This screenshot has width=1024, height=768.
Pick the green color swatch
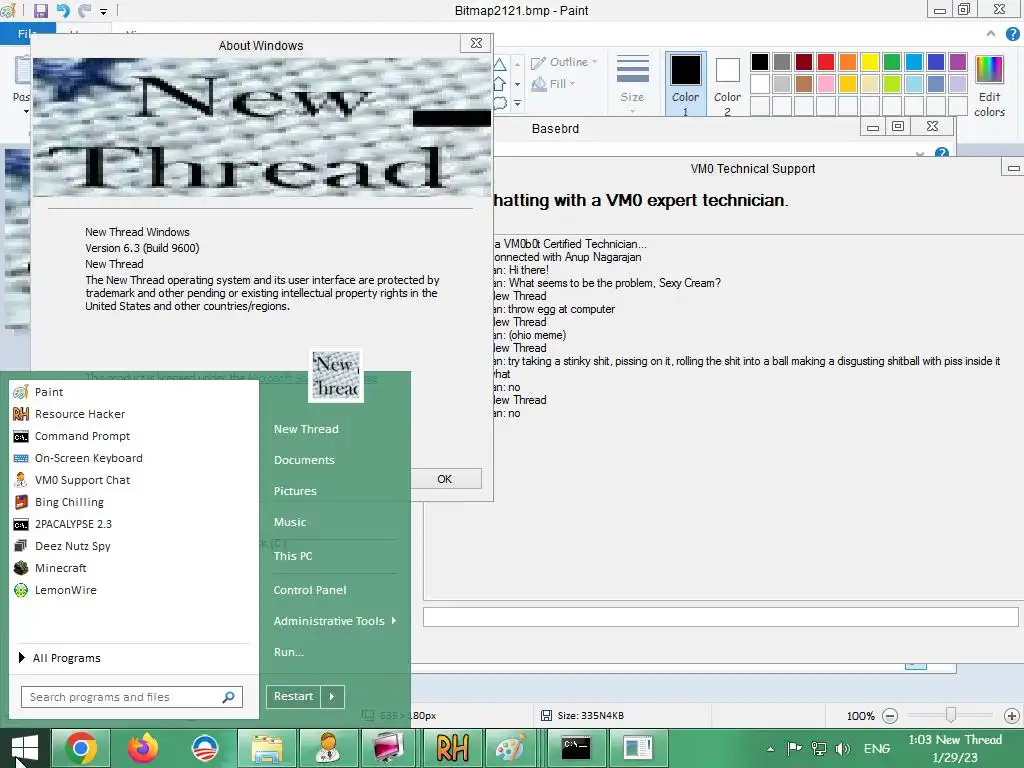892,61
